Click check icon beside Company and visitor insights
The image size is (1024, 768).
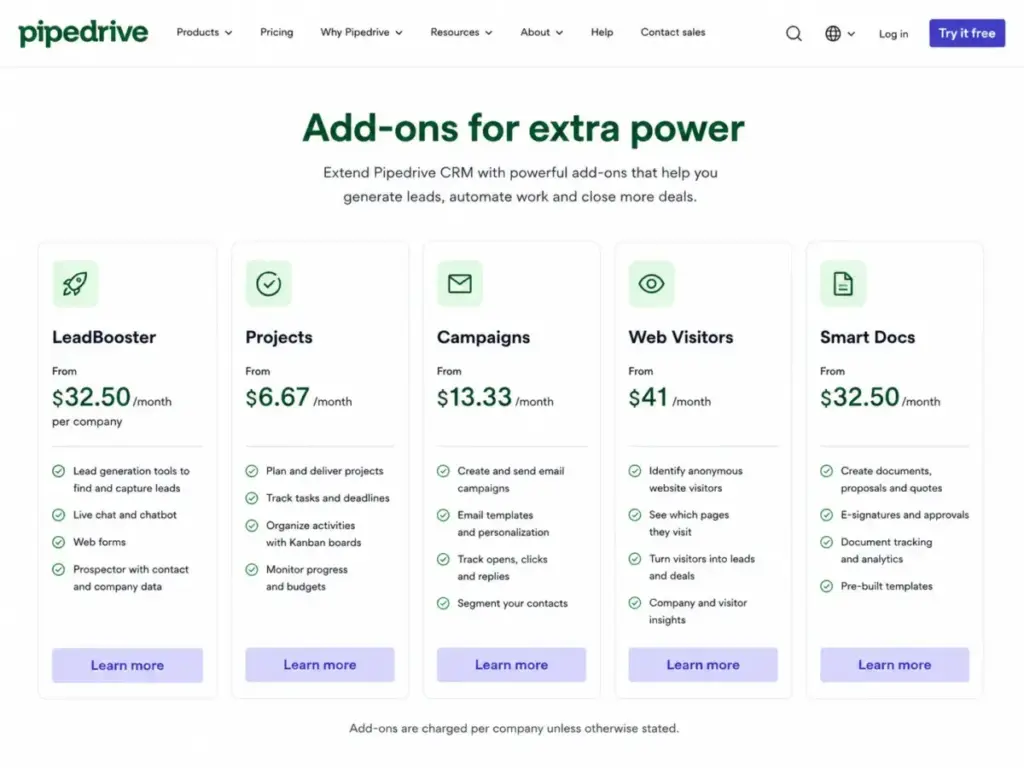635,603
